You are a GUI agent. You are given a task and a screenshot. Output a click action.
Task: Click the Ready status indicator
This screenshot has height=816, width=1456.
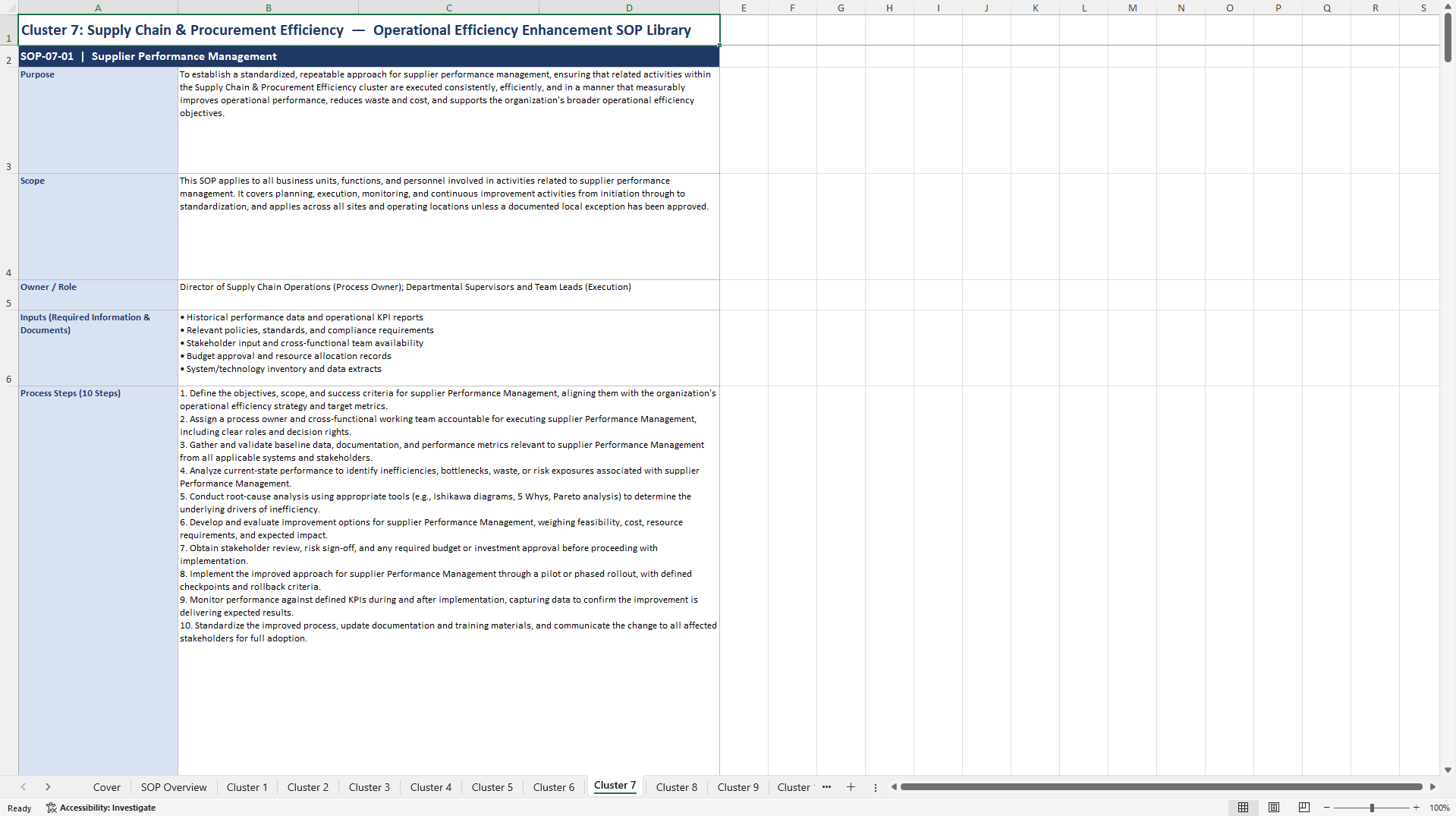tap(20, 808)
